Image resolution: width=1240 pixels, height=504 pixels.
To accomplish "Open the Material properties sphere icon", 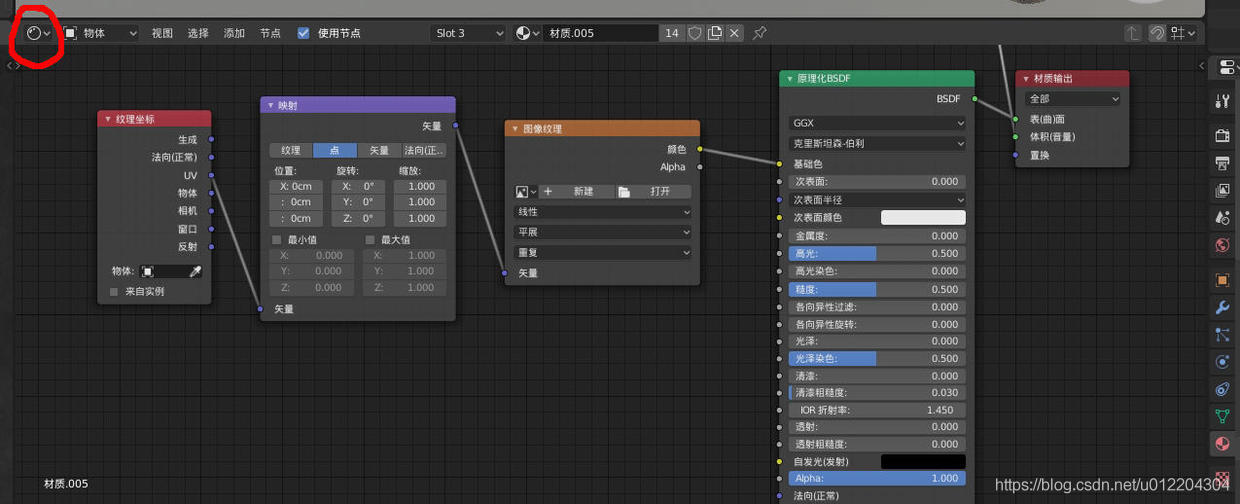I will (1222, 444).
